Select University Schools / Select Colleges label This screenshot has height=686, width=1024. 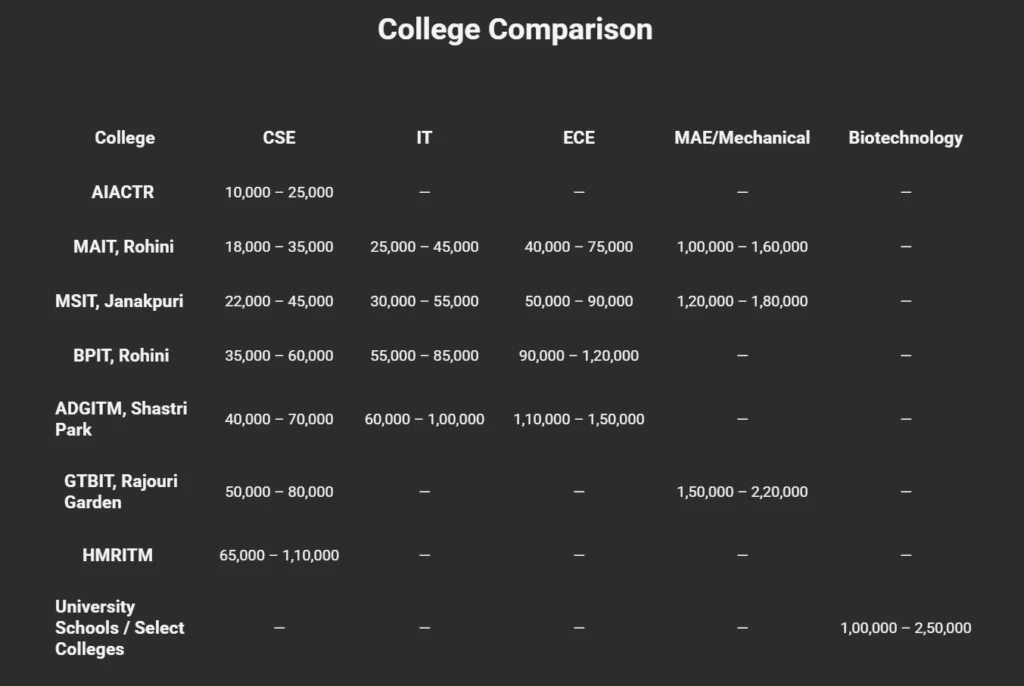[120, 628]
